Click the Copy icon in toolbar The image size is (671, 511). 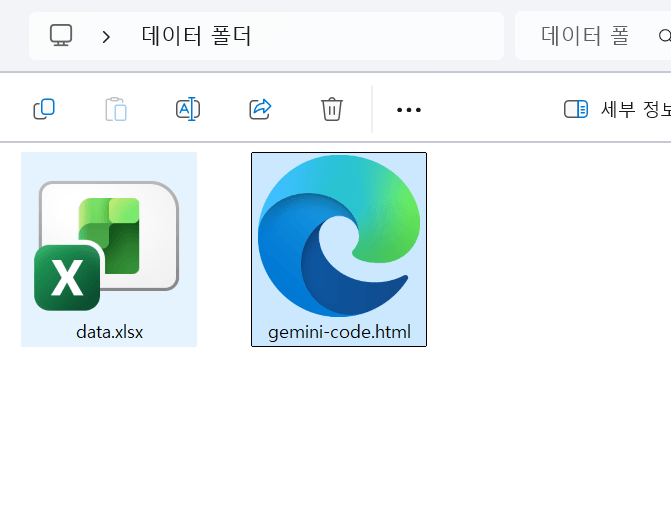(x=44, y=109)
